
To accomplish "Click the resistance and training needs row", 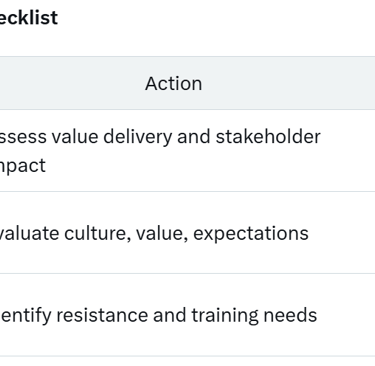I will 187,315.
